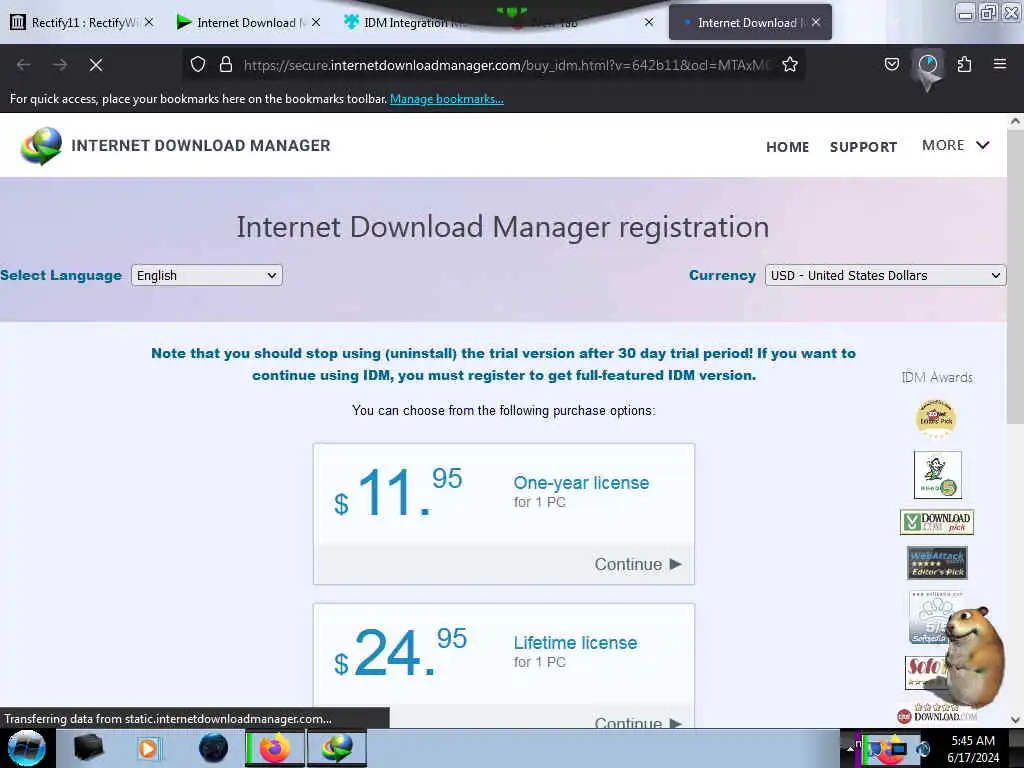Click the One-year license title
The image size is (1024, 768).
[x=581, y=483]
